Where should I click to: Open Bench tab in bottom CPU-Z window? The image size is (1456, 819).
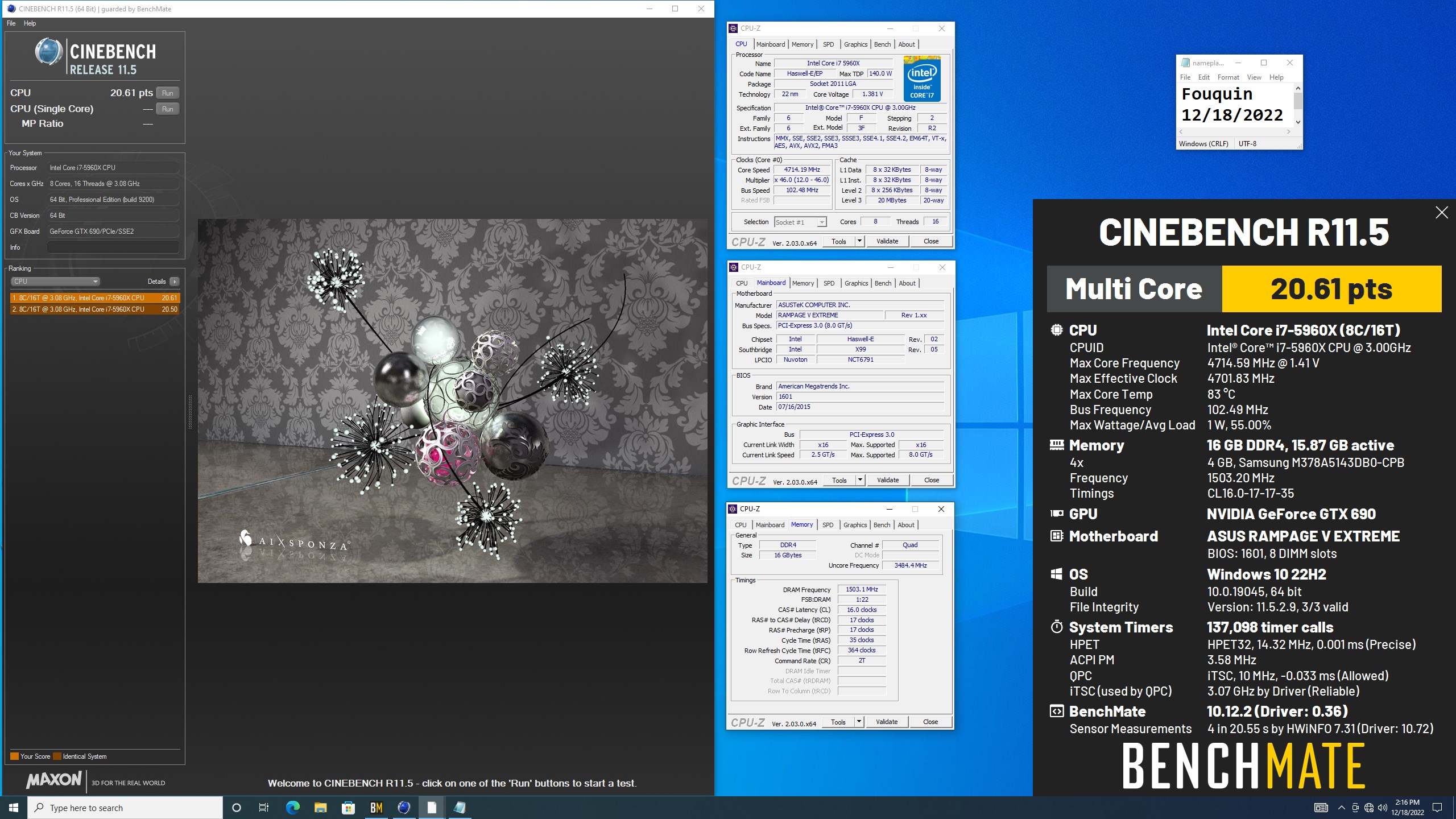882,525
